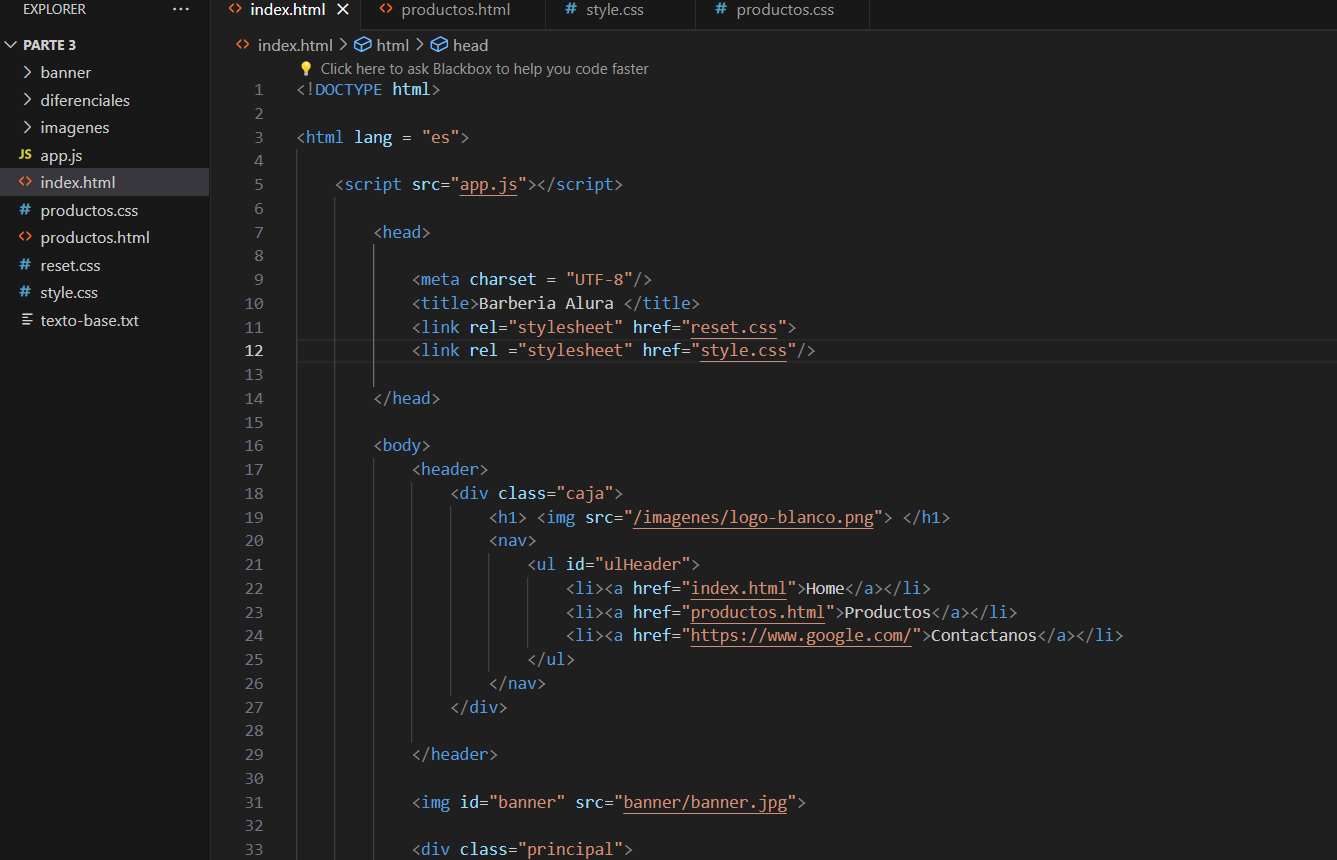Click the CSS hash icon beside productos.css in explorer

(x=26, y=210)
